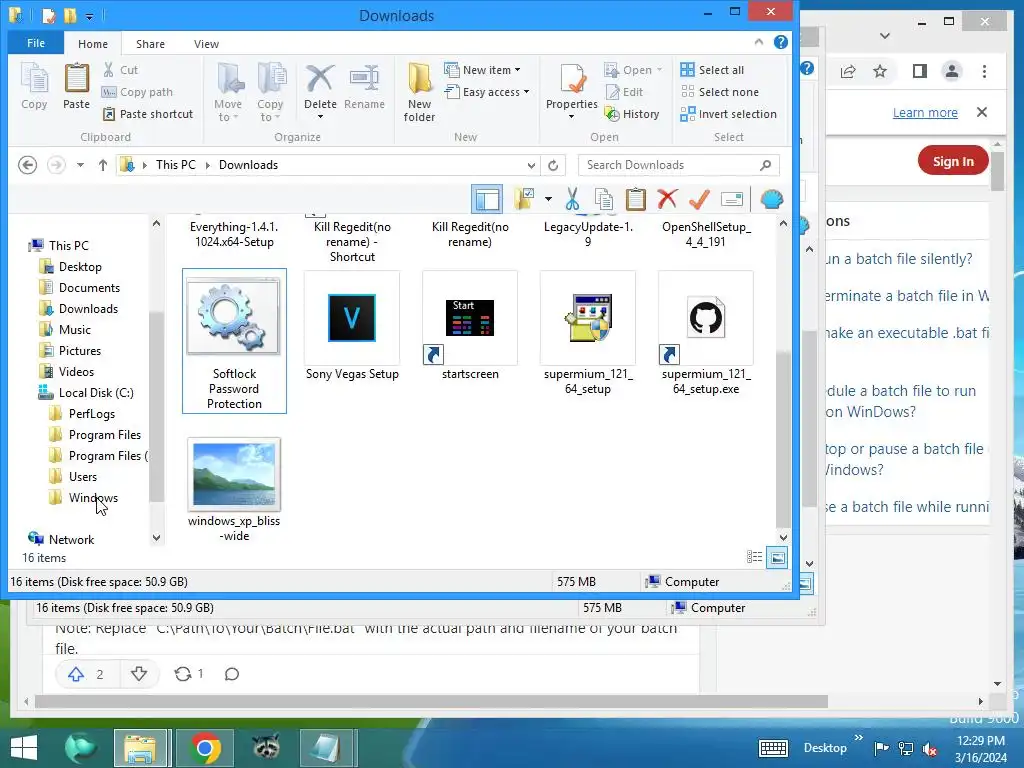Open Google Chrome from the taskbar
The width and height of the screenshot is (1024, 768).
tap(204, 748)
